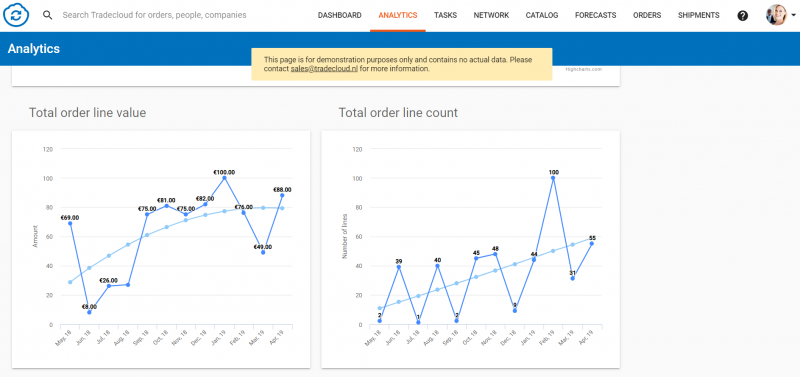The width and height of the screenshot is (800, 377).
Task: Open the Dashboard menu item
Action: click(340, 15)
